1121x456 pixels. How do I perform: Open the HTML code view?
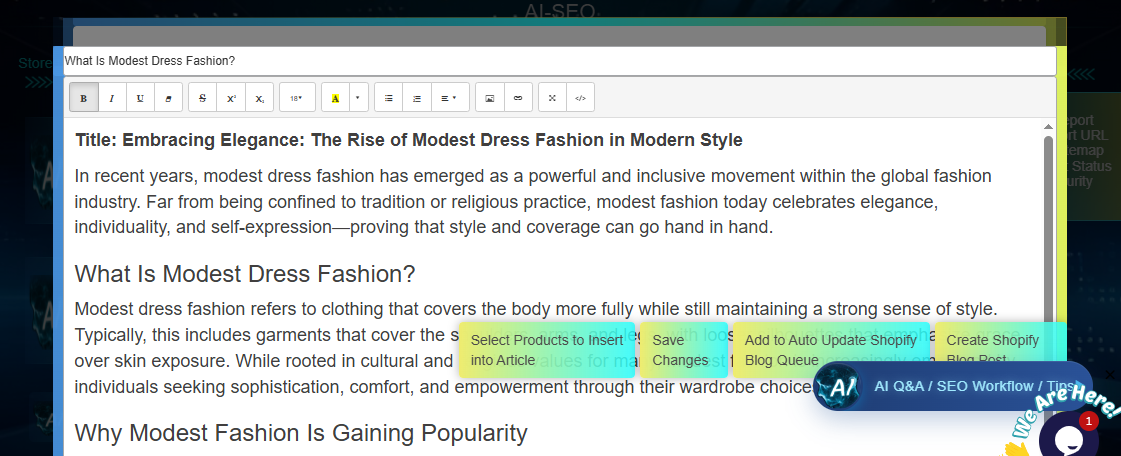point(581,98)
